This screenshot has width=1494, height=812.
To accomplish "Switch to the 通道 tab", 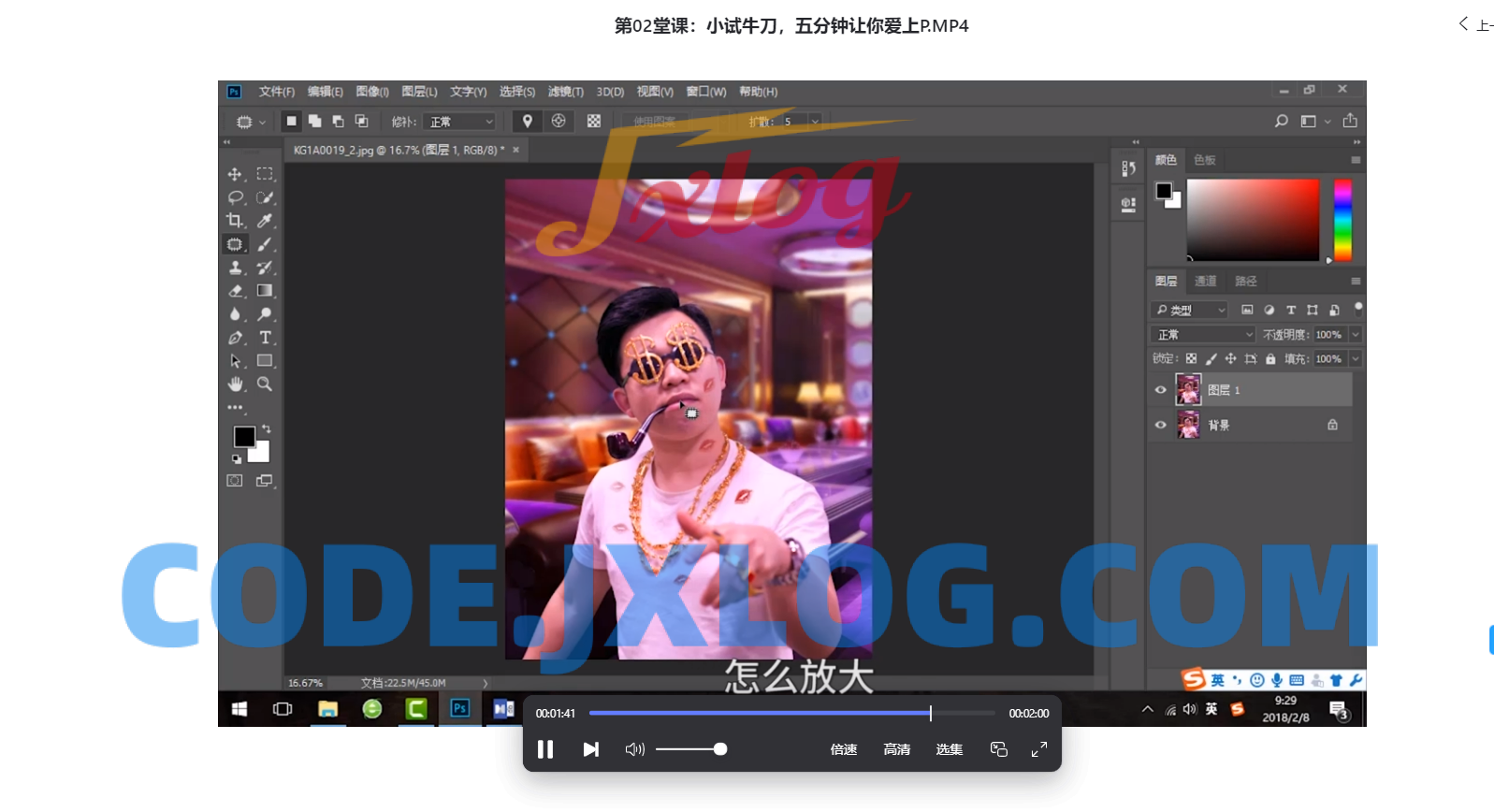I will point(1205,282).
